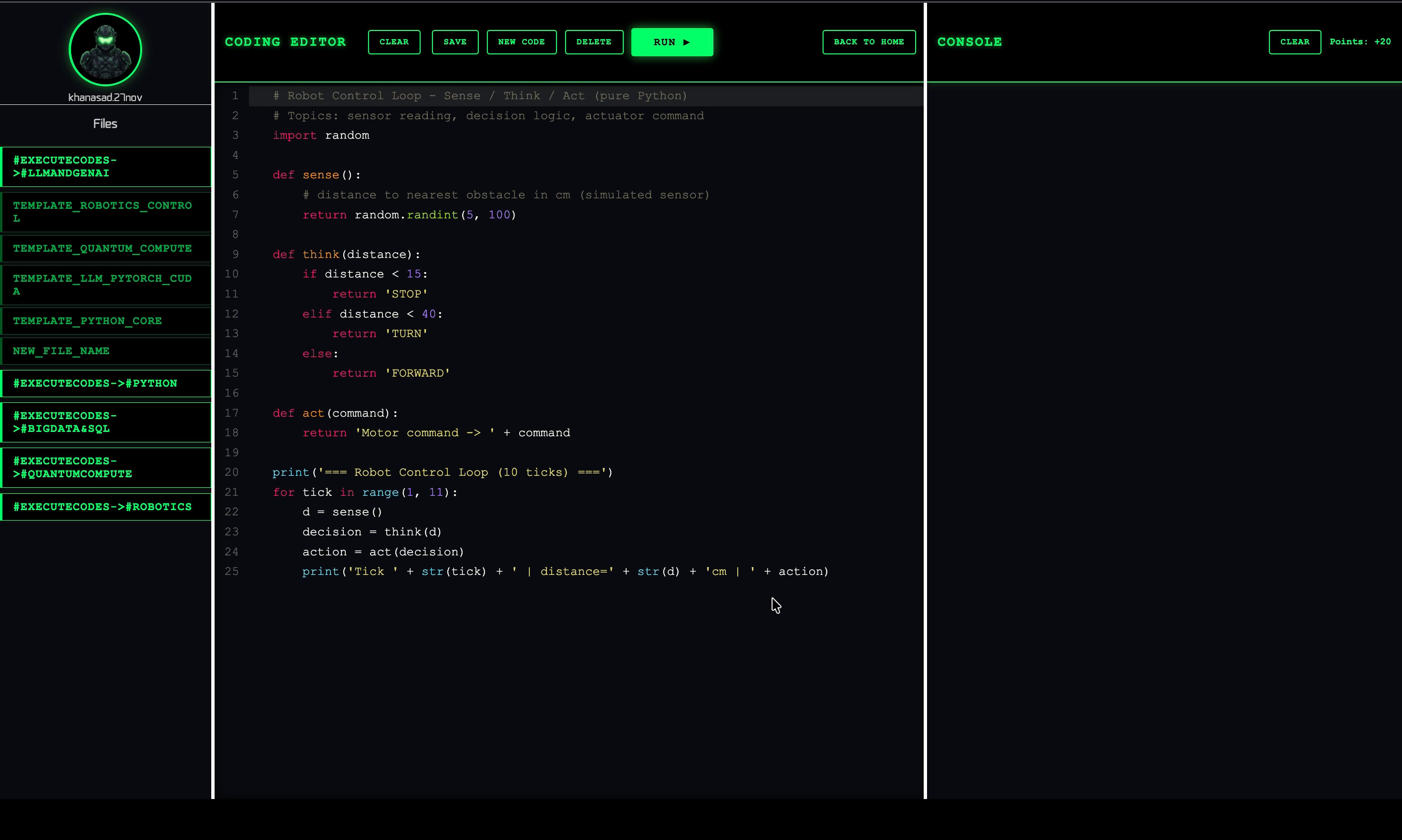Click the return 'STOP' line

pyautogui.click(x=380, y=294)
